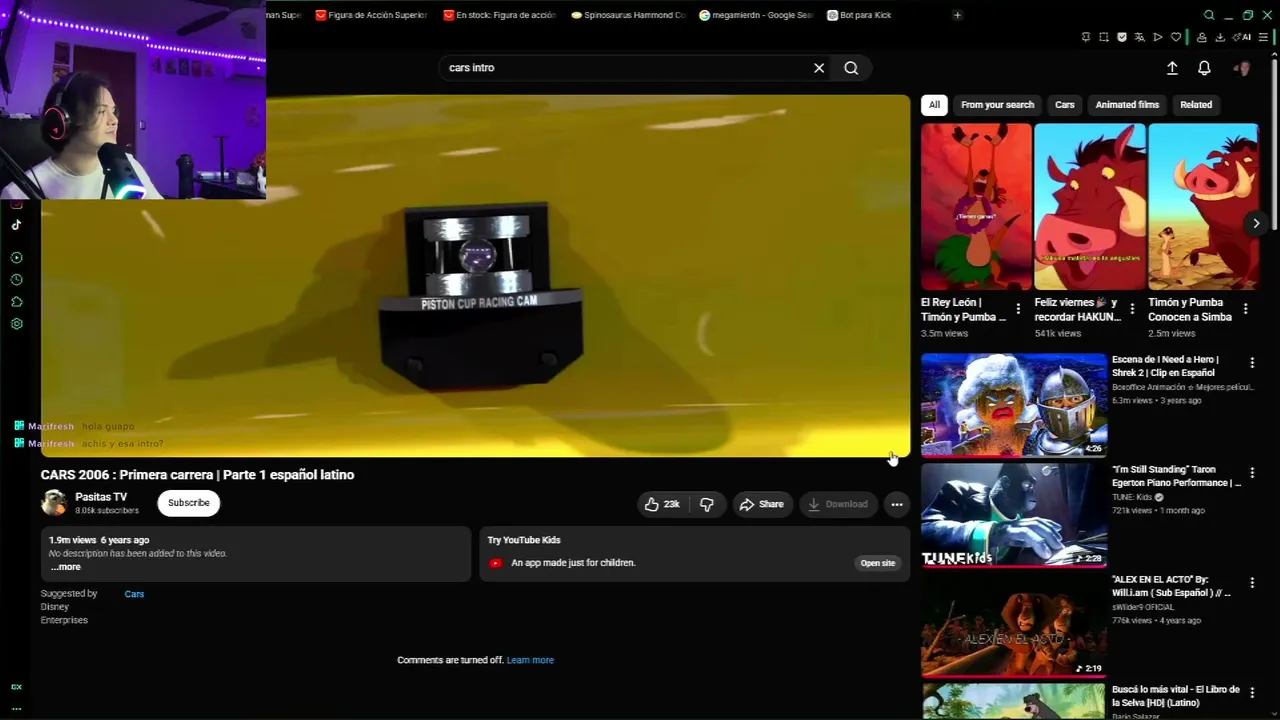Image resolution: width=1280 pixels, height=720 pixels.
Task: Open the I'm Still Standing video thumbnail
Action: (x=1014, y=515)
